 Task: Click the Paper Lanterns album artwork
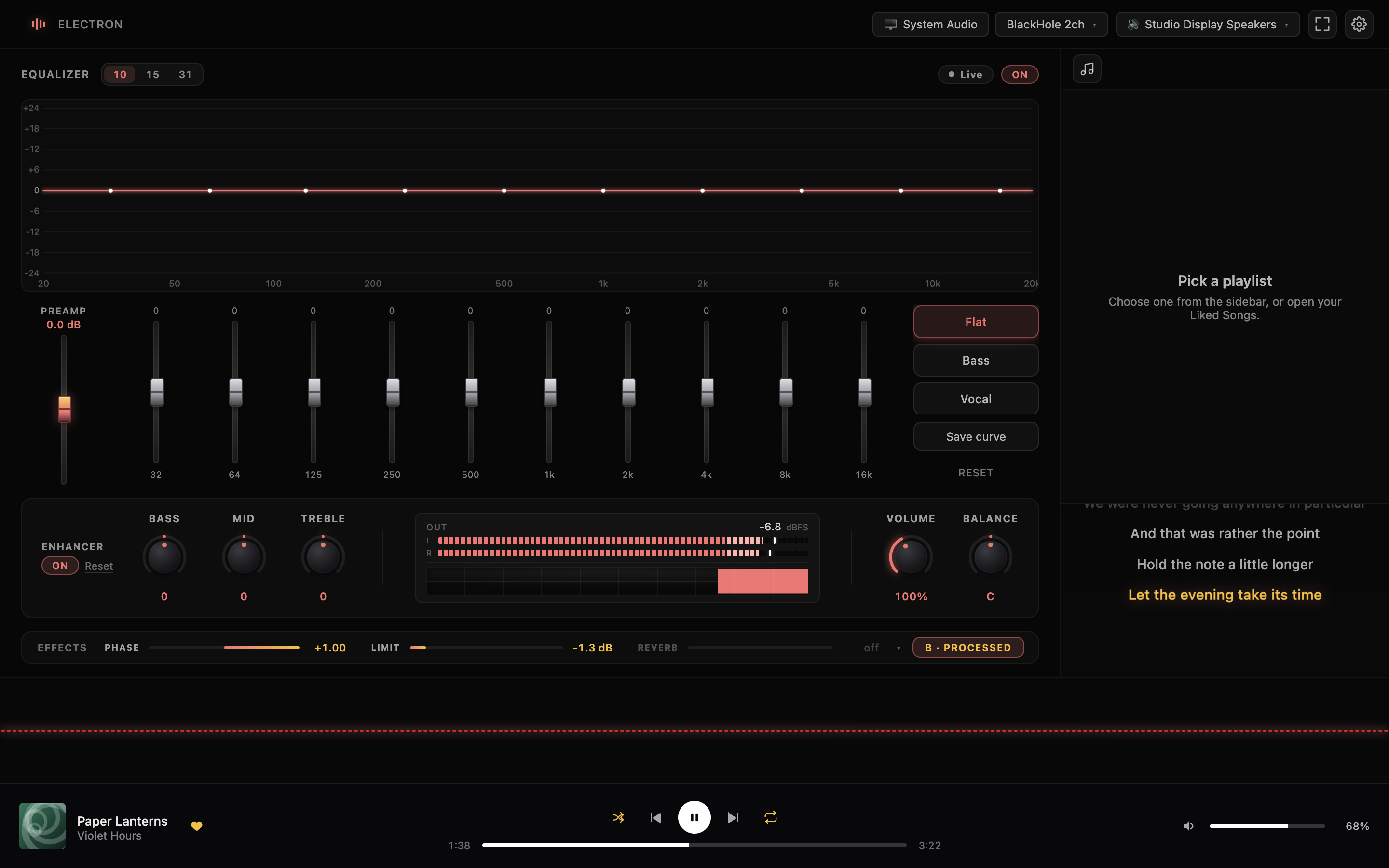(x=42, y=826)
